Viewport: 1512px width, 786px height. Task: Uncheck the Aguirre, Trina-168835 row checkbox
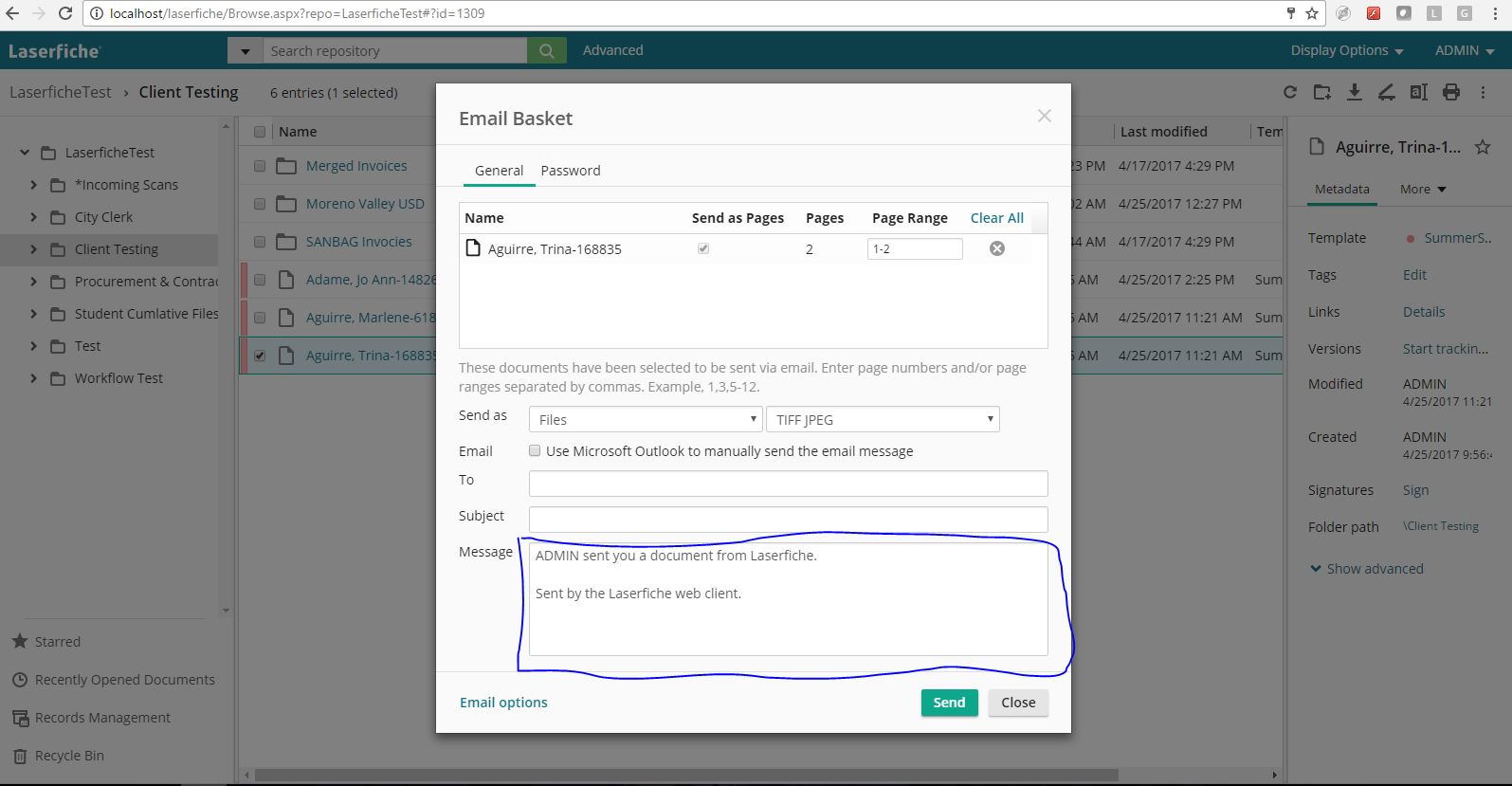click(260, 356)
